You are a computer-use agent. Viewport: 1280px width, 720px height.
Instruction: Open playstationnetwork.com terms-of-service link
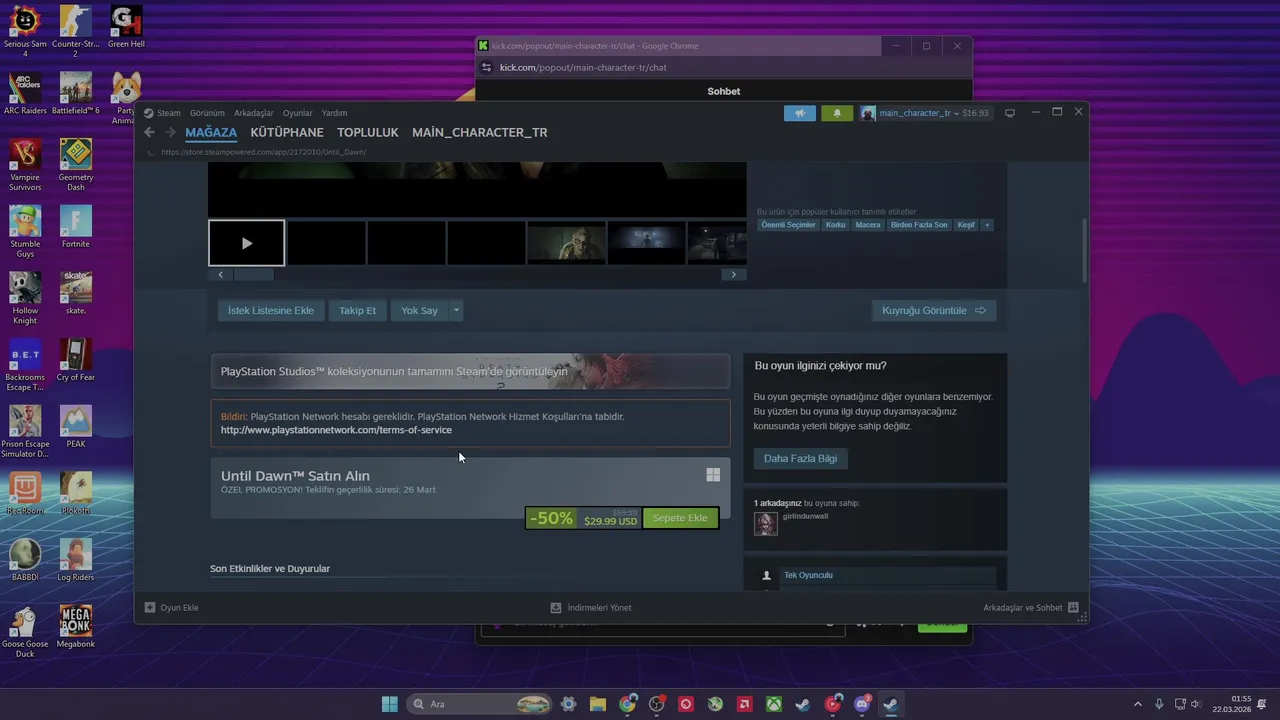point(336,430)
